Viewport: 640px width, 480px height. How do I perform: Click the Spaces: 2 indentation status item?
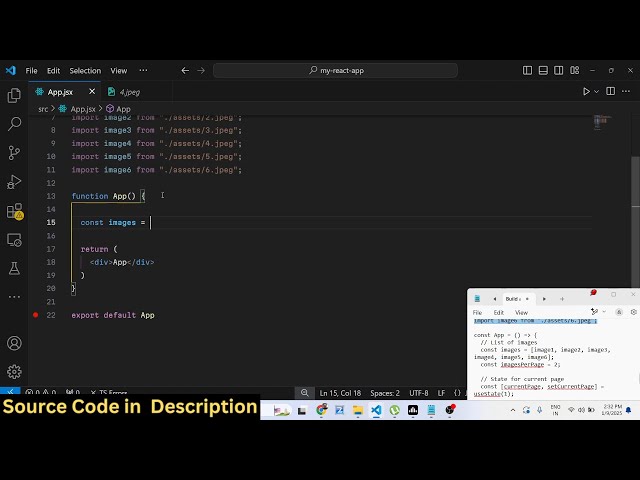(384, 393)
